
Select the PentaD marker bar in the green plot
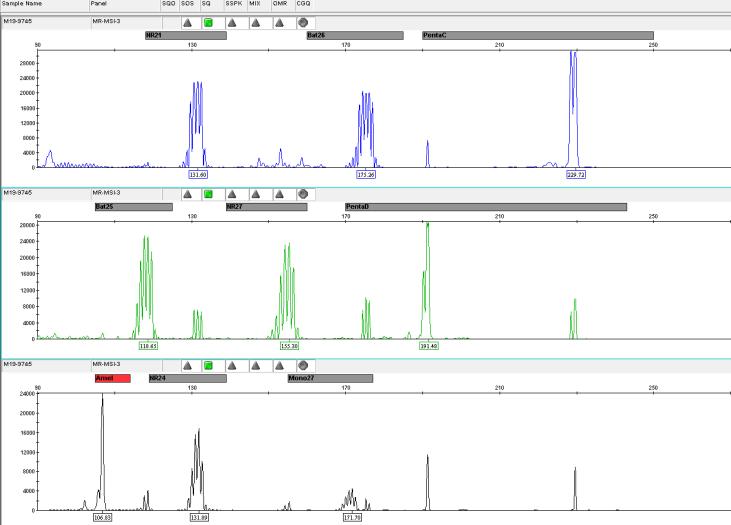point(485,207)
